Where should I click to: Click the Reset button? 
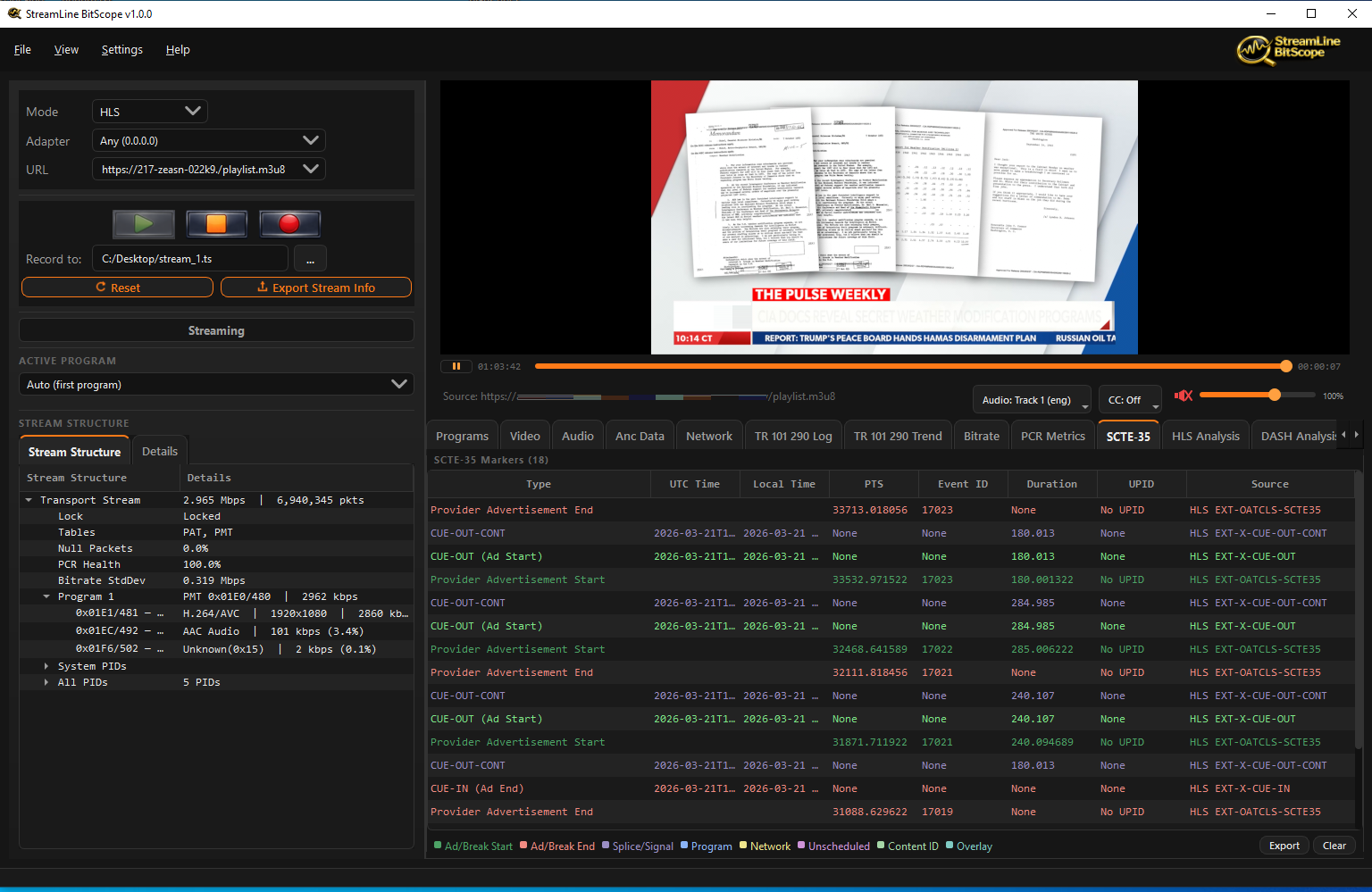pyautogui.click(x=117, y=288)
